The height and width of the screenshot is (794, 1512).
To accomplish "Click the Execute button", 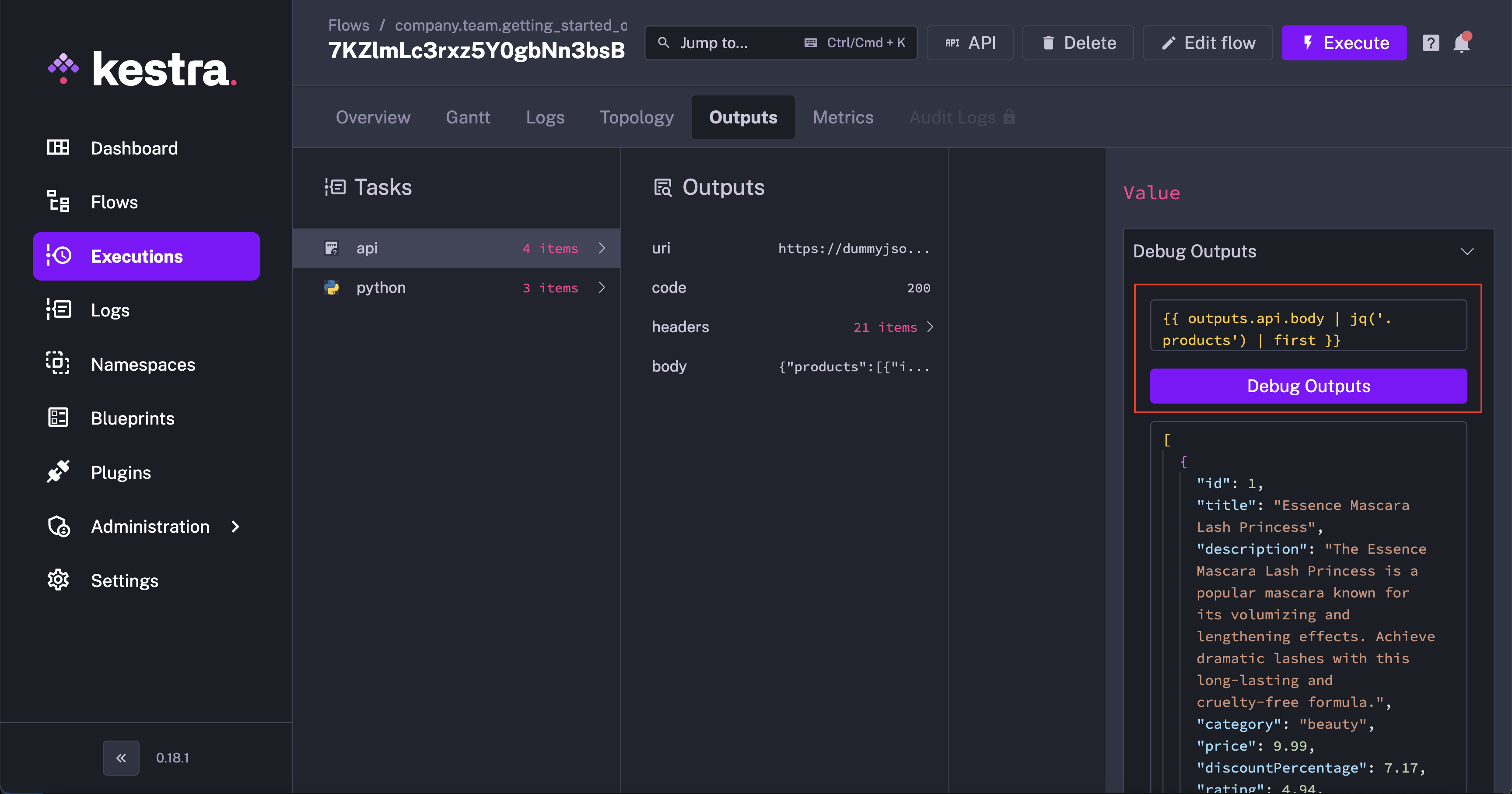I will click(1344, 43).
